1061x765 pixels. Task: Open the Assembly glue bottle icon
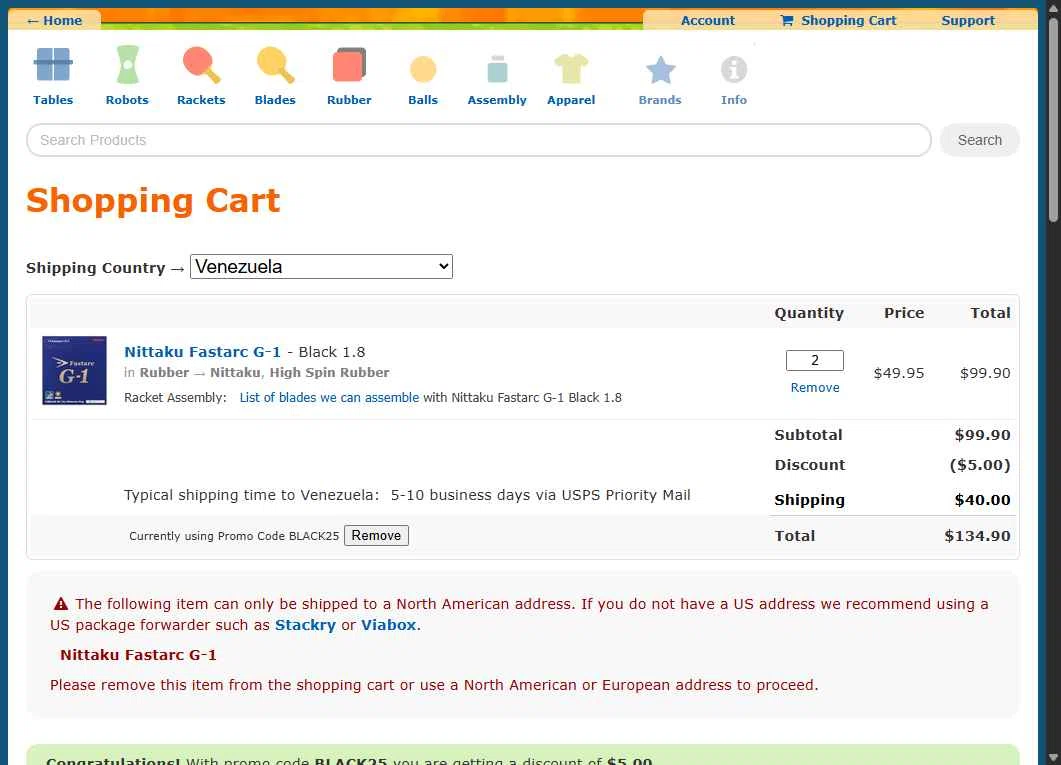497,69
